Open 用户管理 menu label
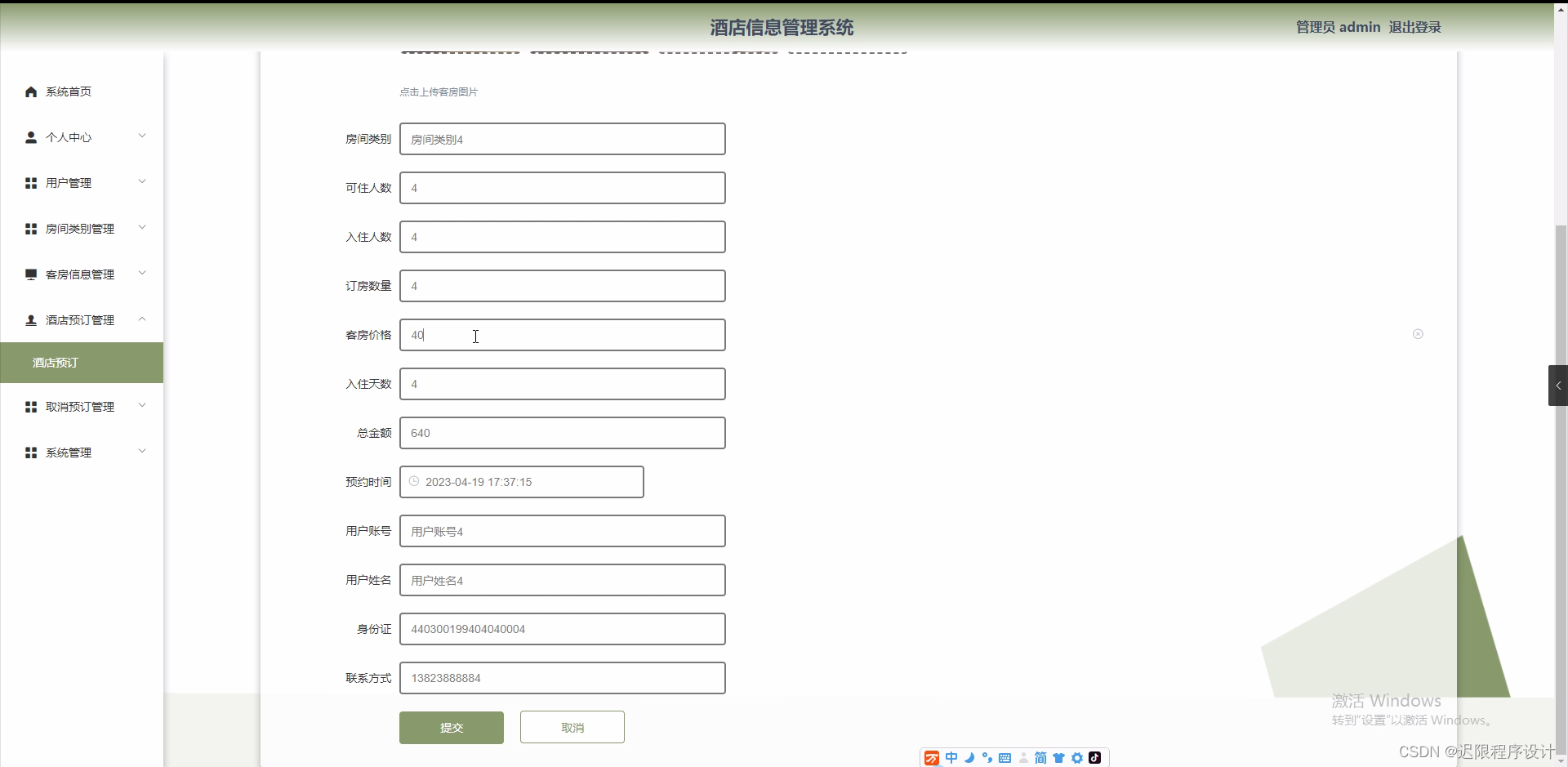The width and height of the screenshot is (1568, 767). point(69,183)
